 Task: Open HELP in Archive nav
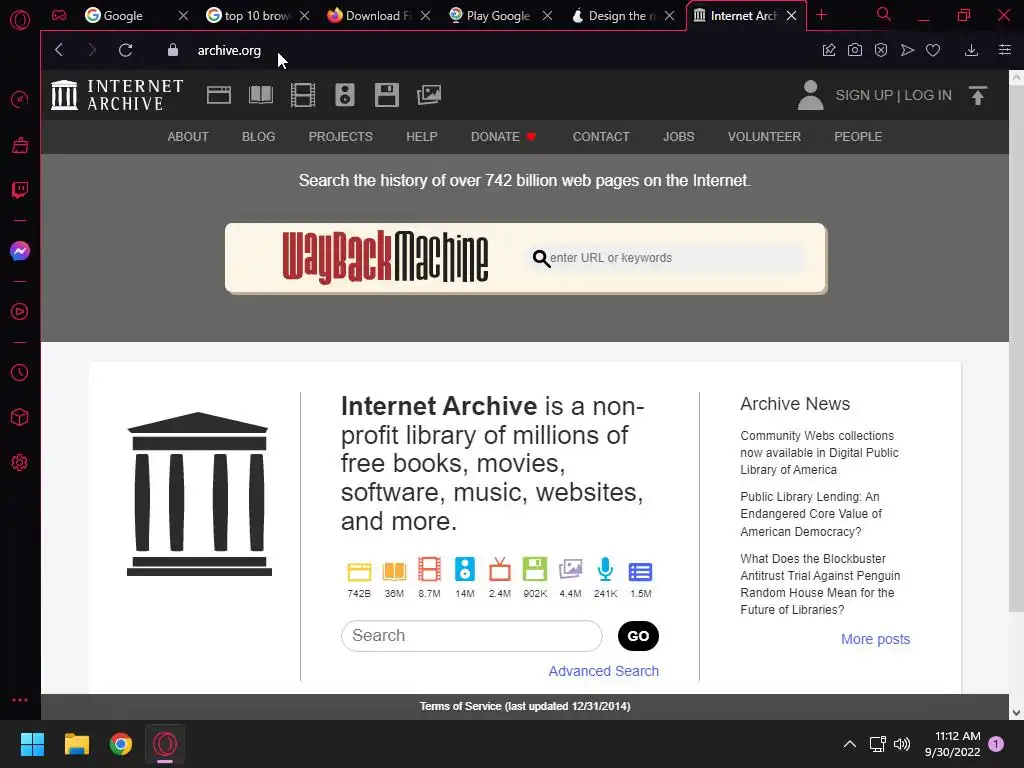pos(422,136)
